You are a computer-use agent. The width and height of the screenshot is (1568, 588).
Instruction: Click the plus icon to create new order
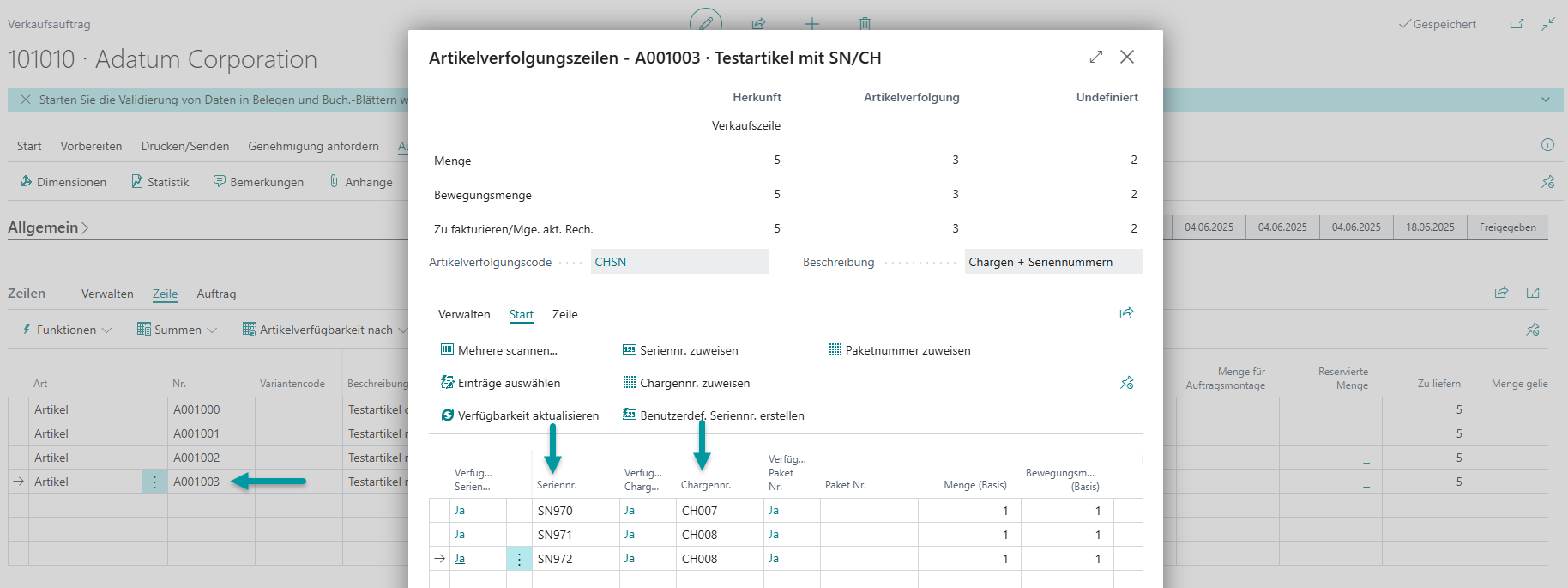811,24
